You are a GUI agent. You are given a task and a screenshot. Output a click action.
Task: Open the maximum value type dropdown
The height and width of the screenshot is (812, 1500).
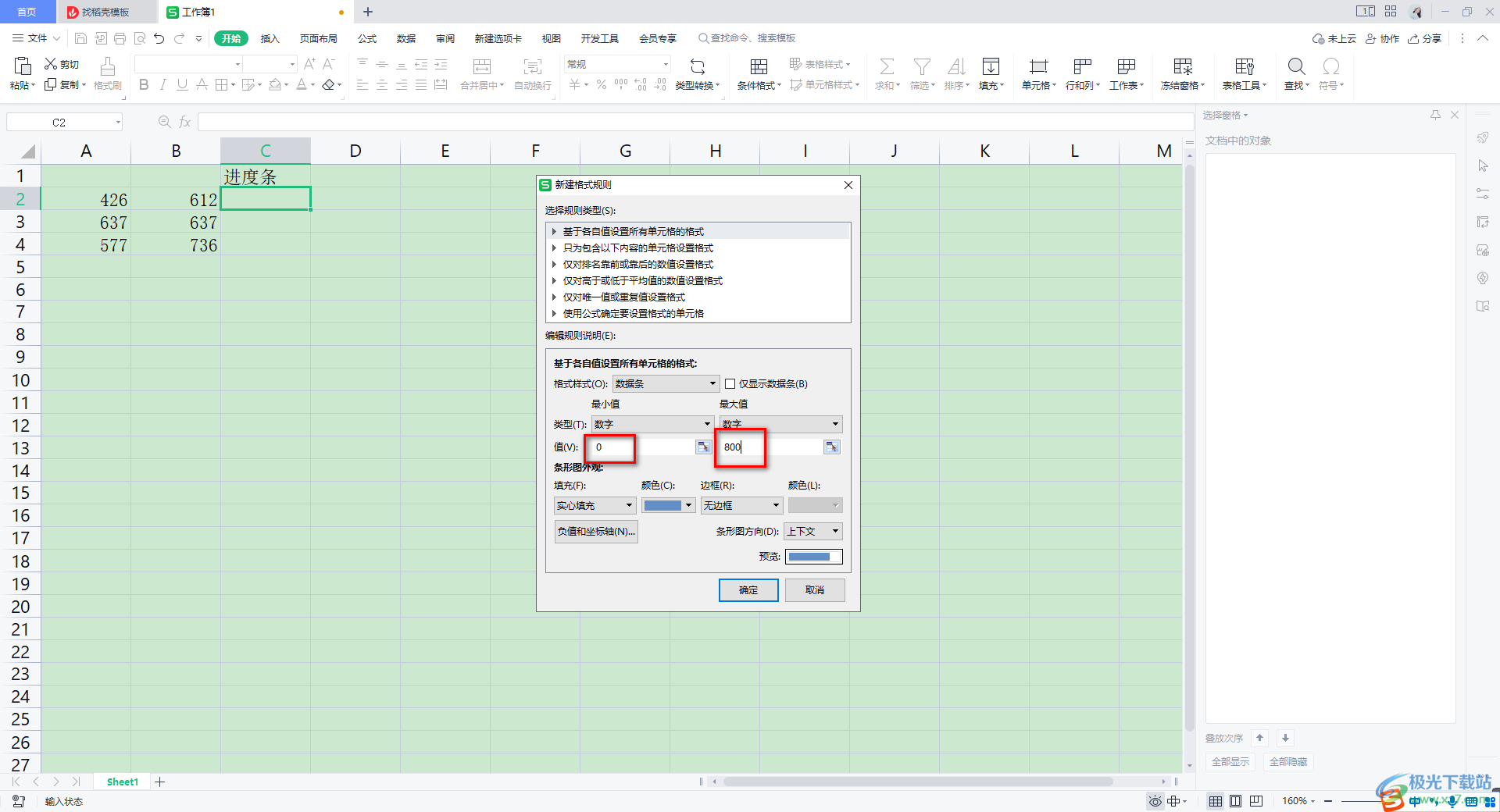click(780, 424)
